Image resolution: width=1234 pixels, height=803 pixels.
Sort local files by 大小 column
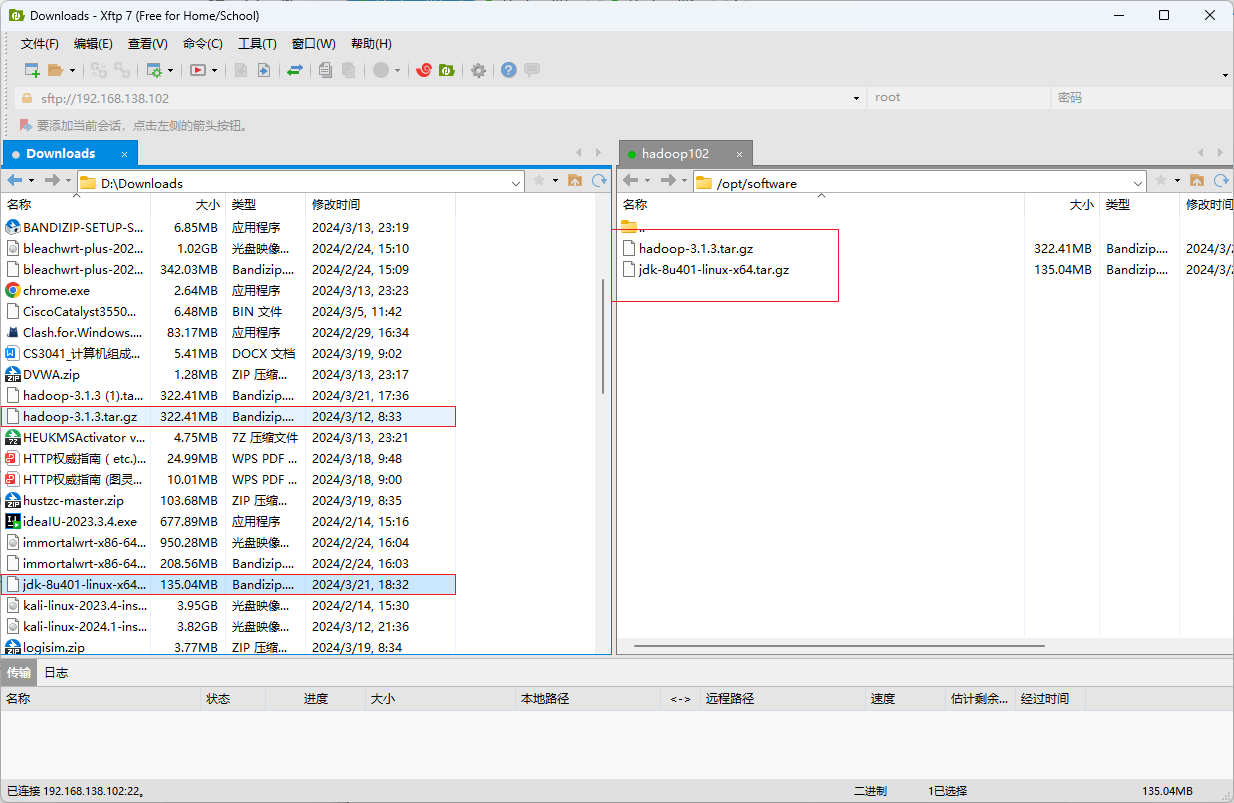pos(188,204)
